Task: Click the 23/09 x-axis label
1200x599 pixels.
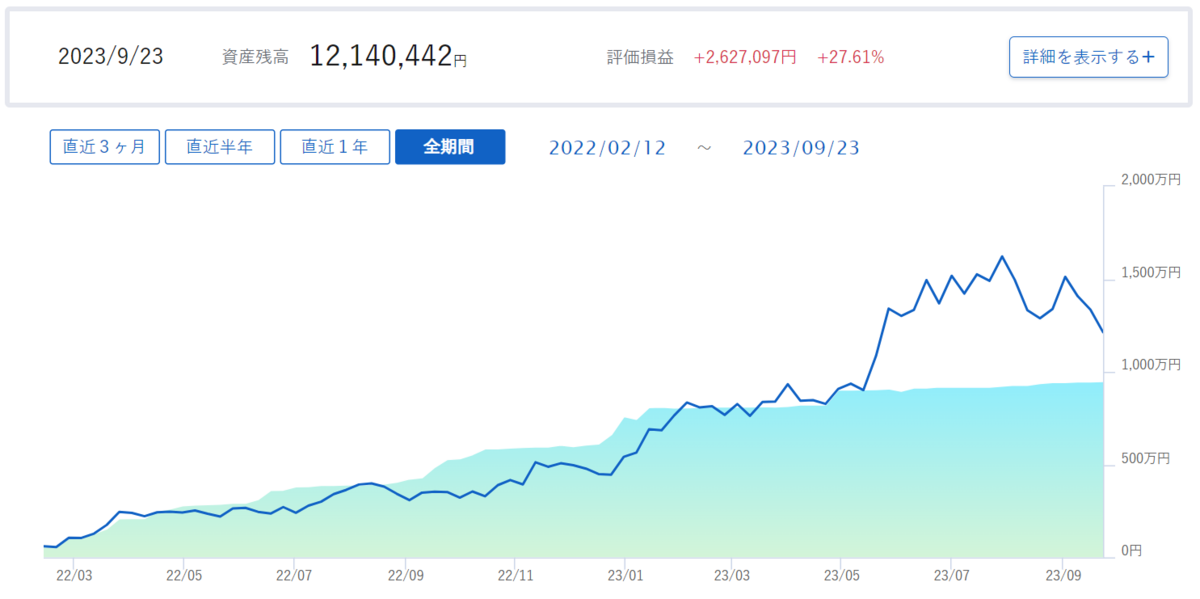Action: click(x=1062, y=576)
